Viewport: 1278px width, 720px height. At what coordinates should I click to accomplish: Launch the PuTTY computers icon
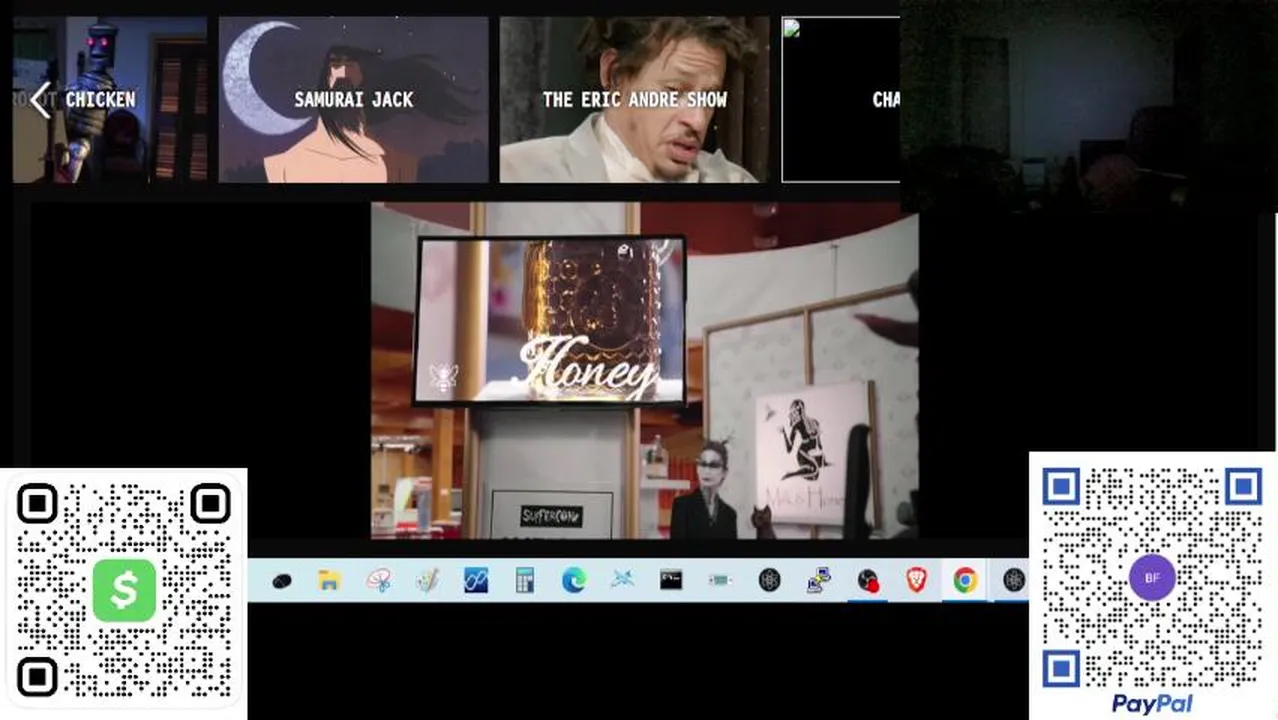tap(819, 580)
